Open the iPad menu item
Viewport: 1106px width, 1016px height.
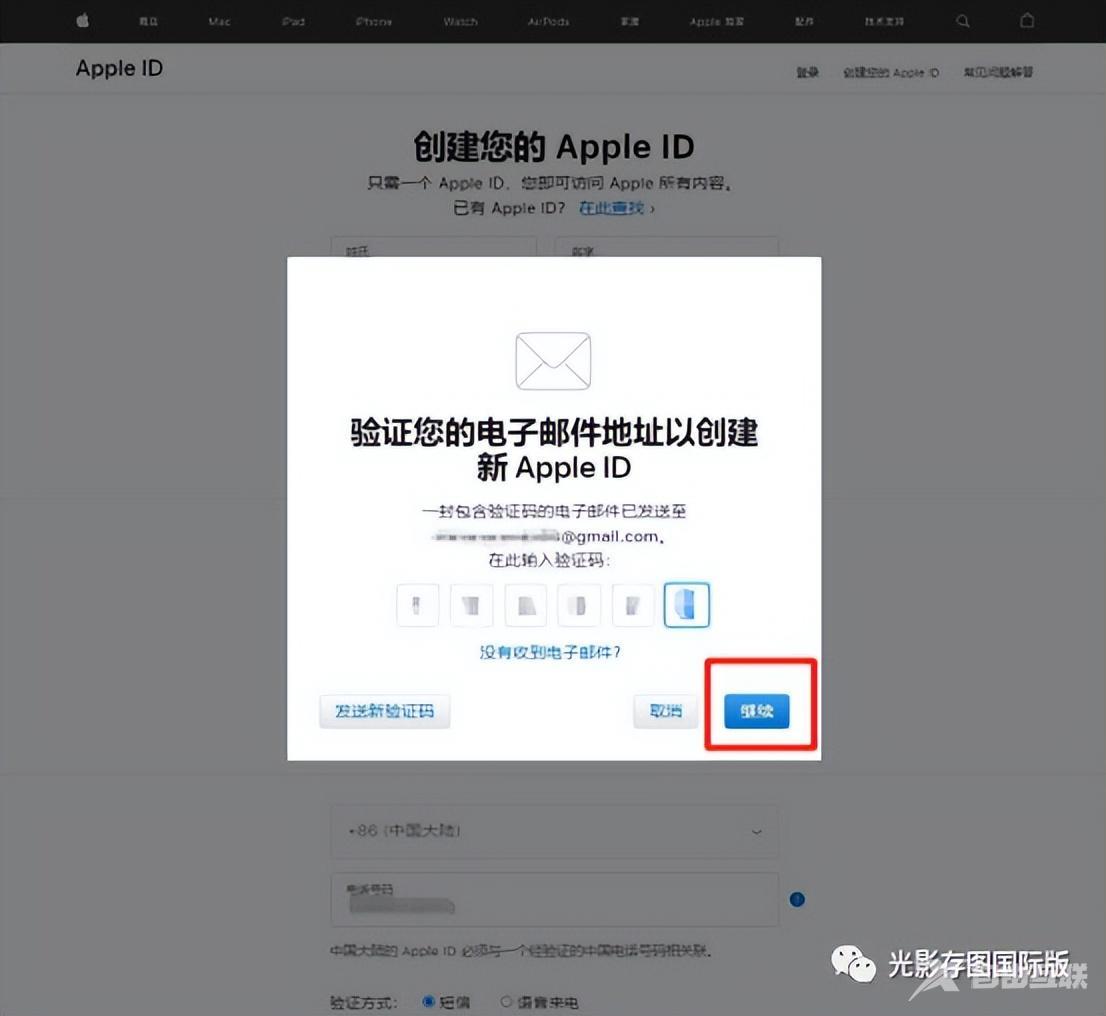(x=293, y=21)
